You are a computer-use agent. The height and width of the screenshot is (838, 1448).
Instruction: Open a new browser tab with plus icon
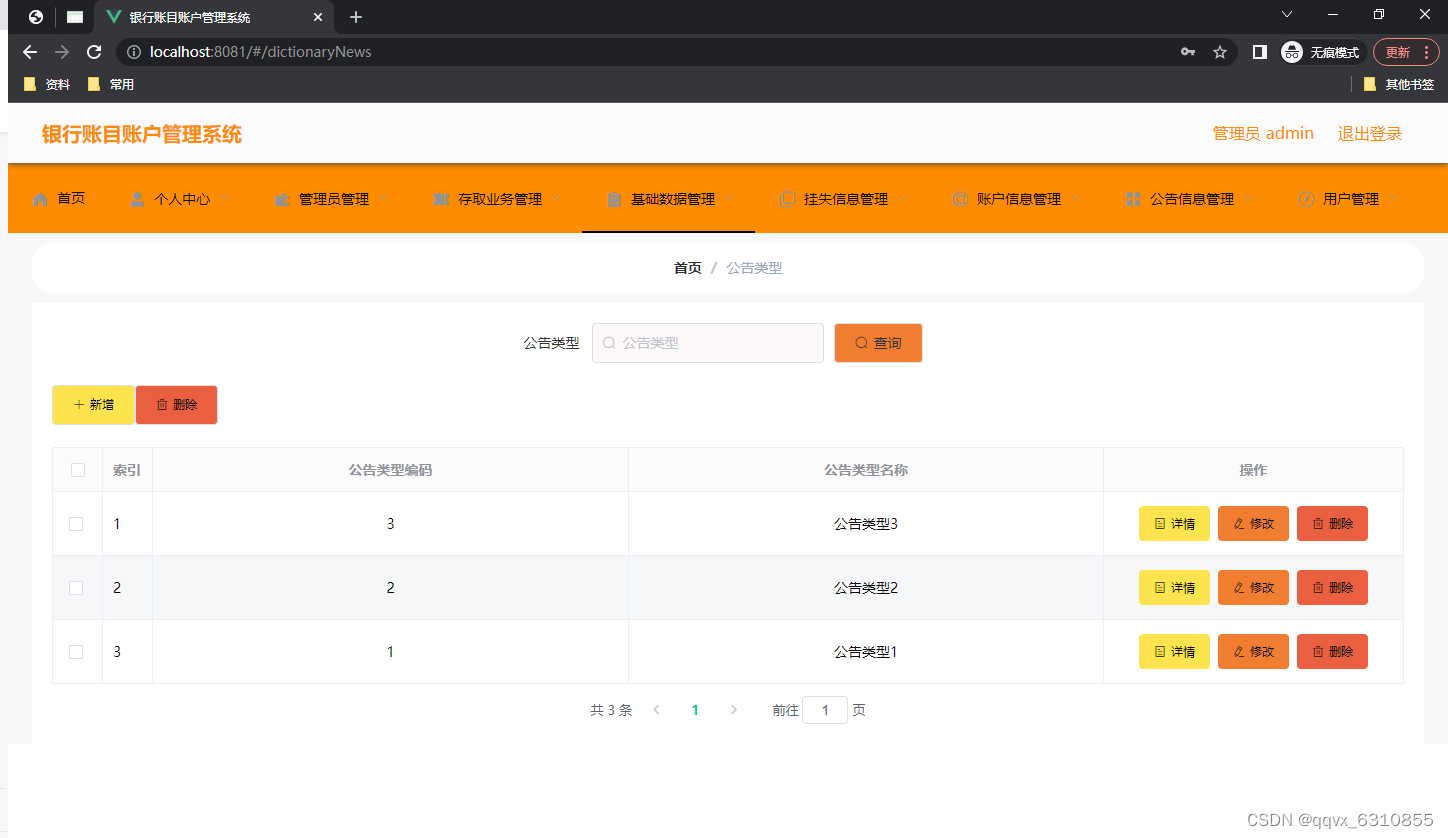(356, 17)
